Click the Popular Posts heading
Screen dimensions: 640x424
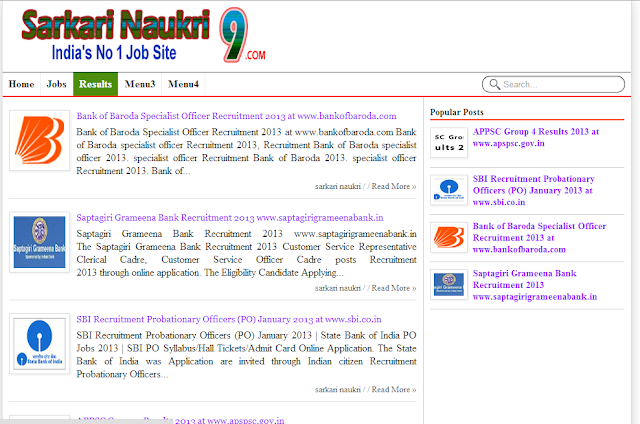(x=457, y=112)
